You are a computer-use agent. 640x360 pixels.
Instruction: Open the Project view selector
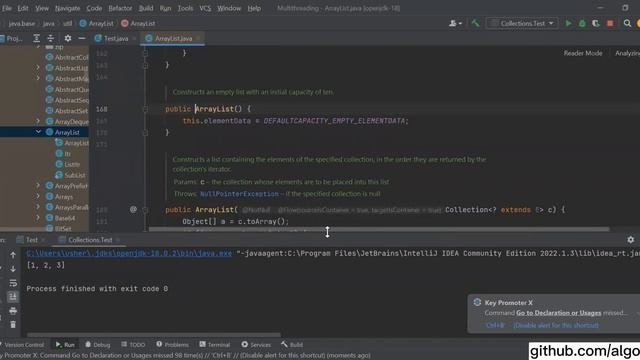12,38
